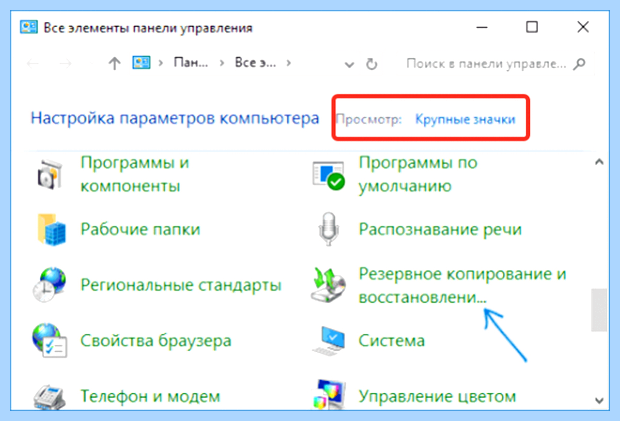Open Телефон и модем link
620x421 pixels.
click(x=150, y=396)
